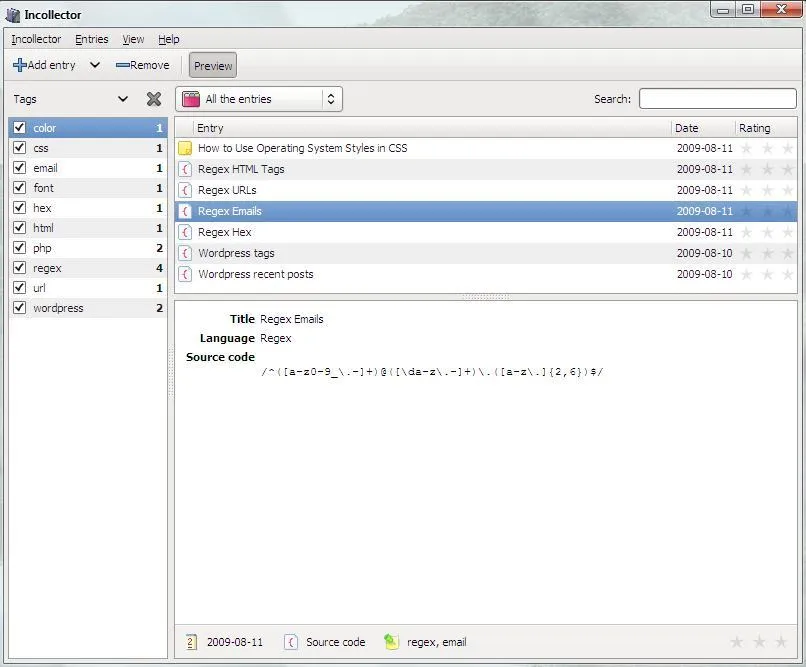
Task: Clear the tags filter with the X icon
Action: point(154,99)
